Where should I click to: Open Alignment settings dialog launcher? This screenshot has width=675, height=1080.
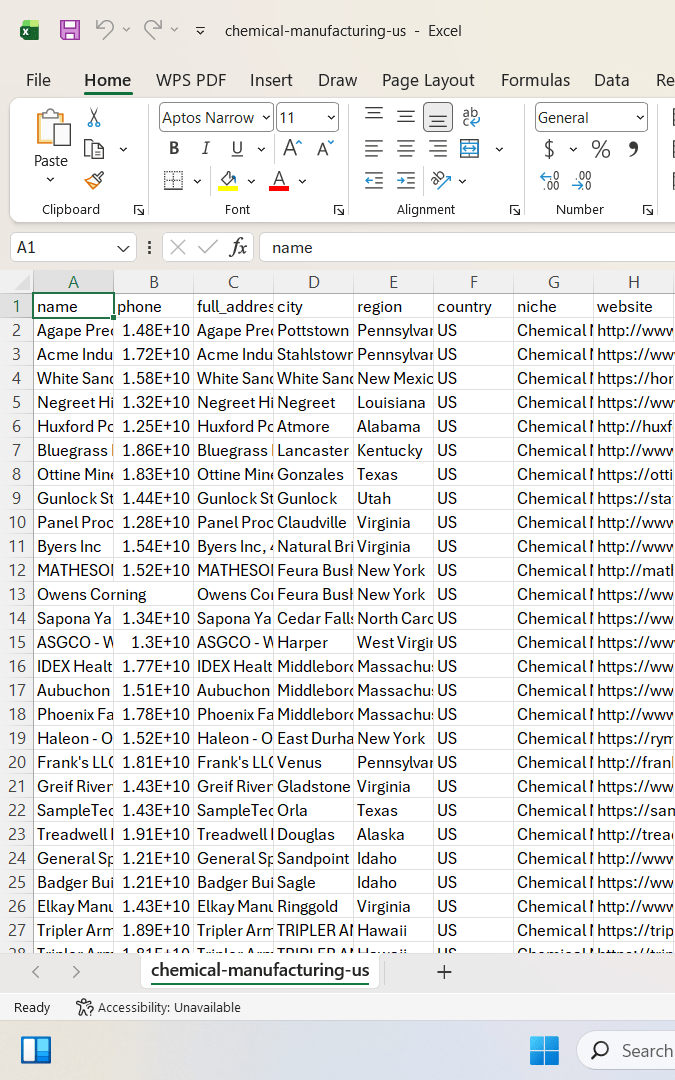(x=515, y=210)
